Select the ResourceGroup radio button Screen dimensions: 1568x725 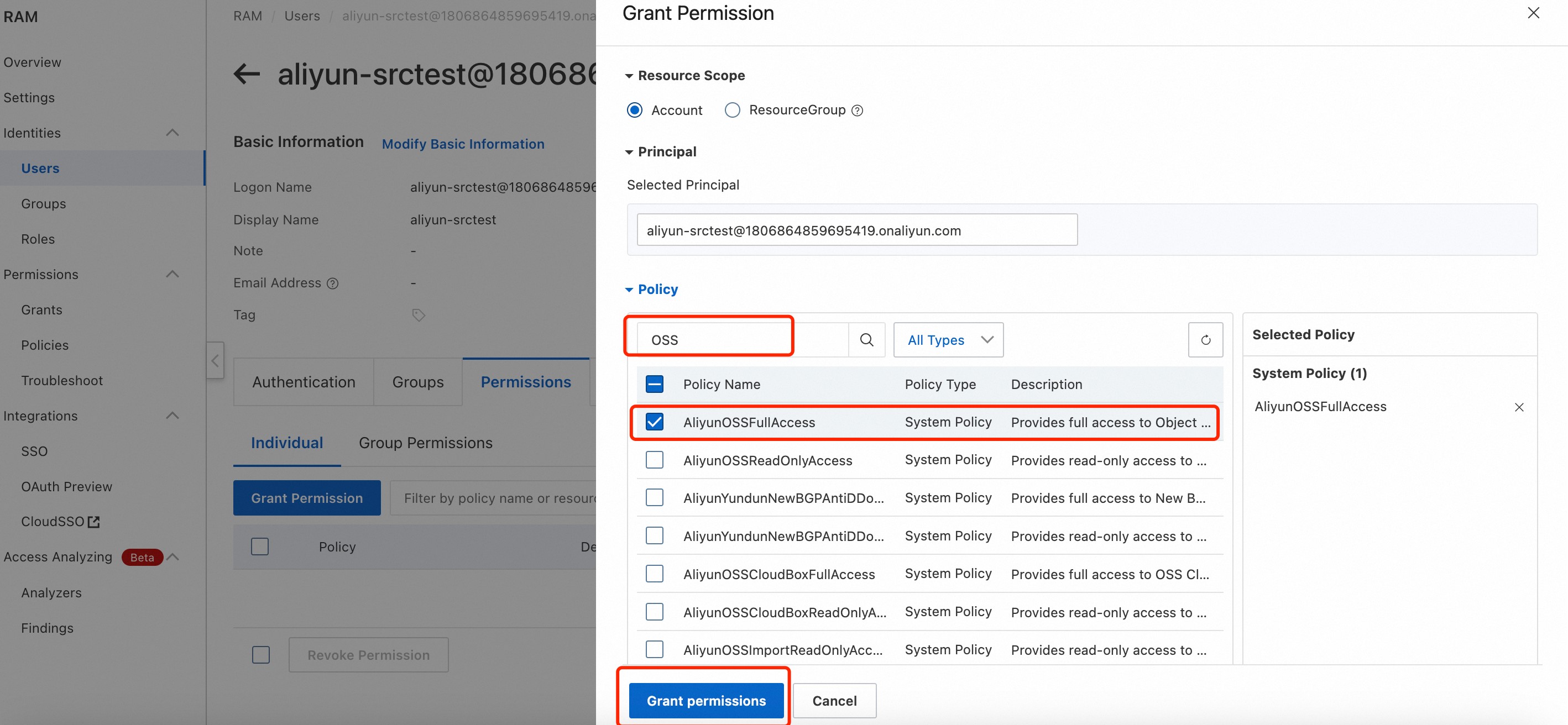(732, 110)
